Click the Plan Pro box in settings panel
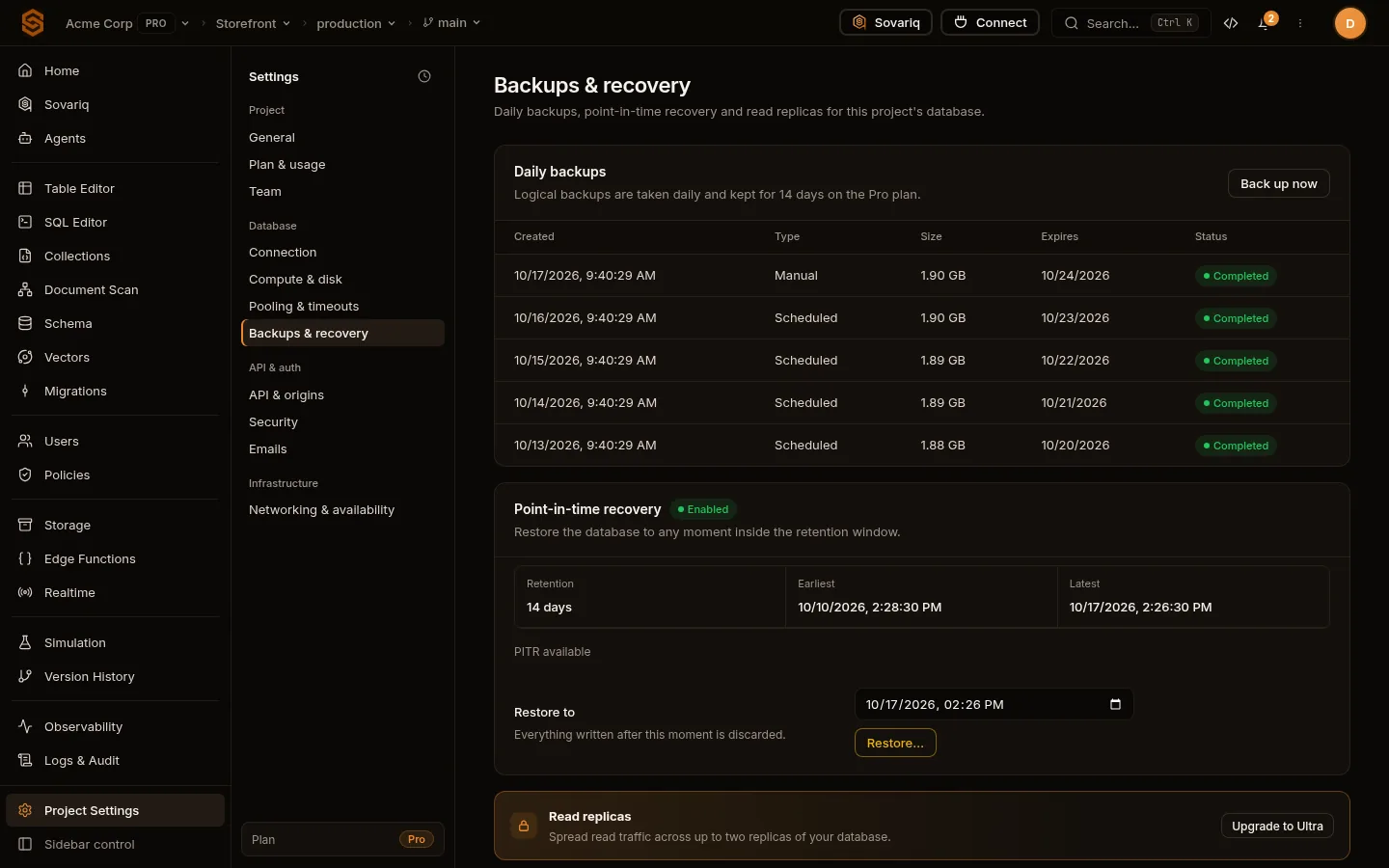Viewport: 1389px width, 868px height. pos(342,839)
